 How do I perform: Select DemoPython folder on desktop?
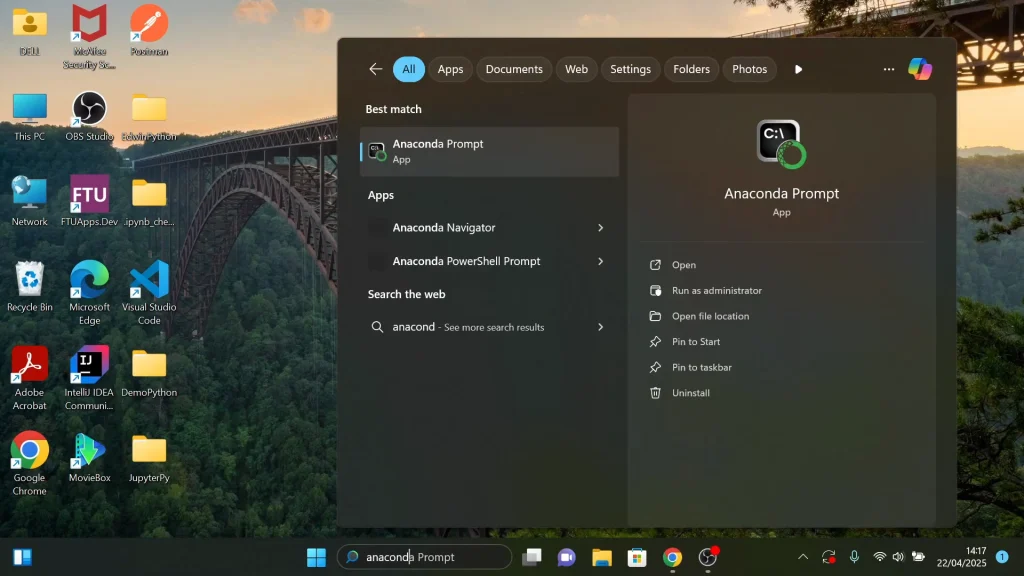pyautogui.click(x=149, y=372)
